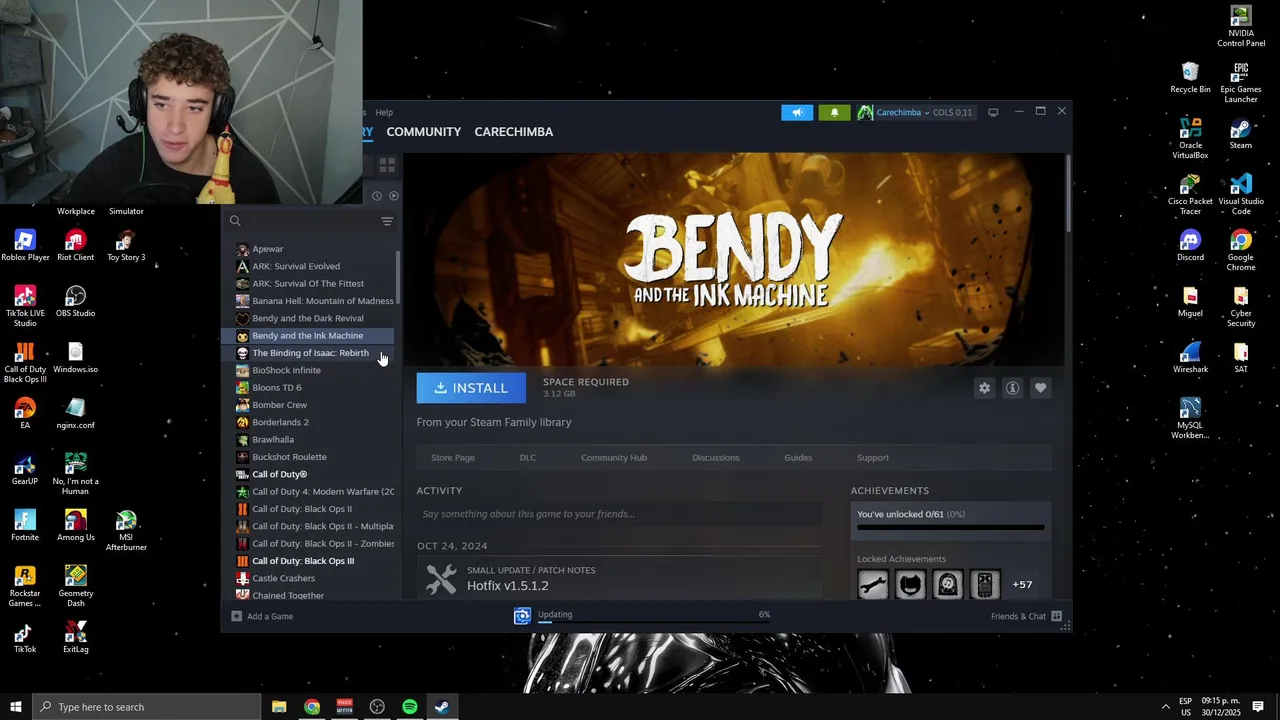Sort library by recent activity clock icon

[377, 196]
